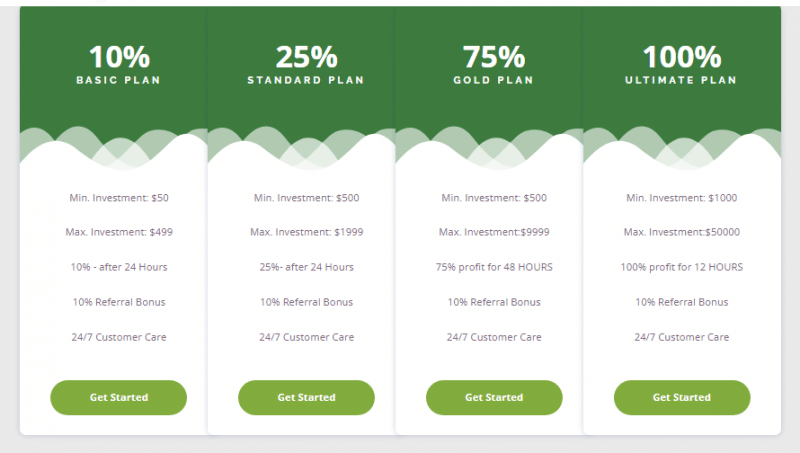Click the 10% - after 24 Hours text
Screen dimensions: 800x453
[119, 267]
